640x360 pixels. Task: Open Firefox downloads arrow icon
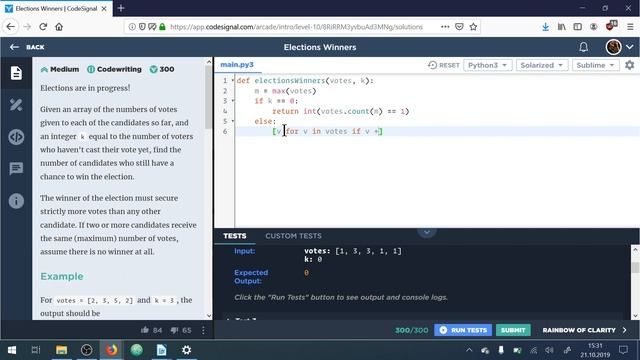[x=545, y=27]
